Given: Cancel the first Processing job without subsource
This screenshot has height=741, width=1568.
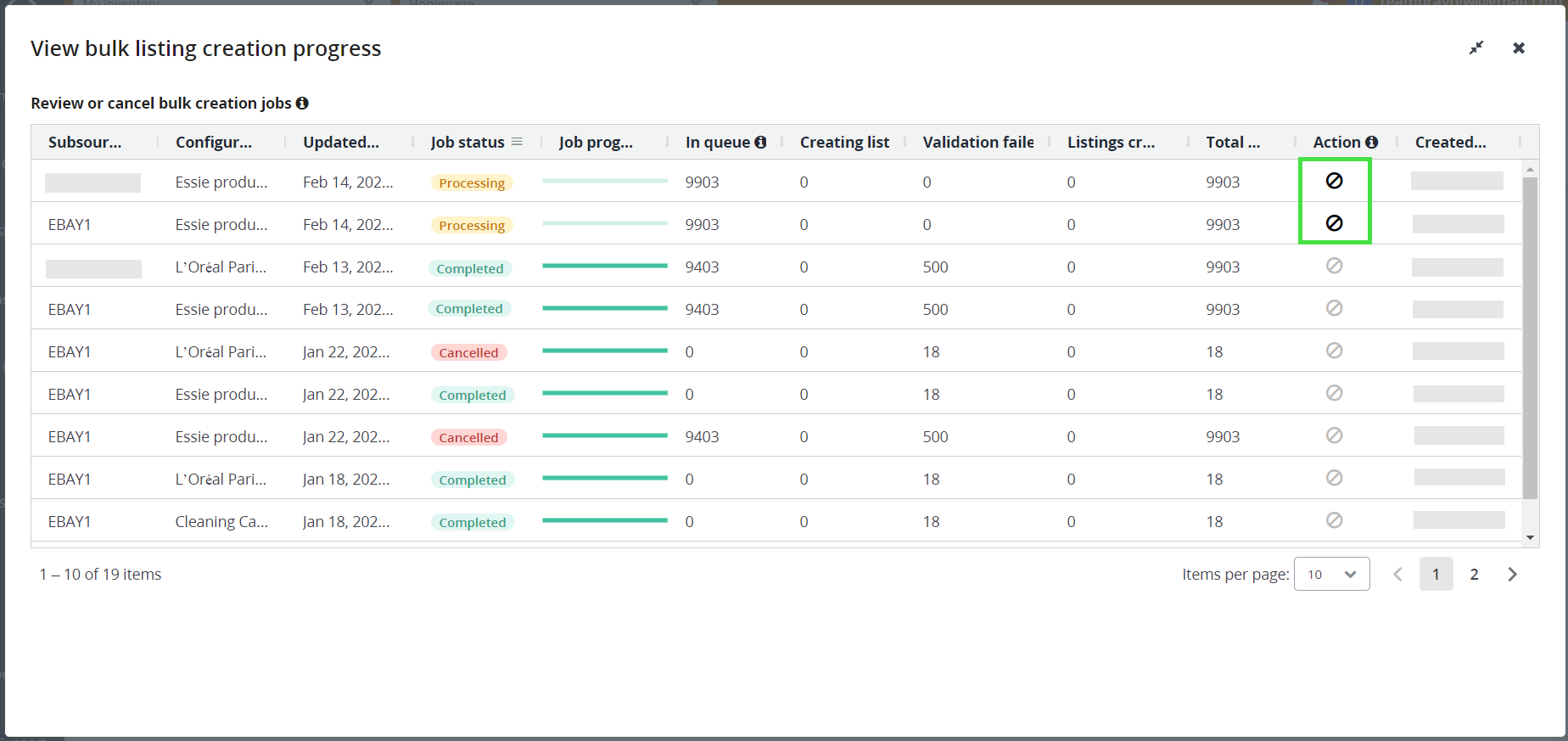Looking at the screenshot, I should pyautogui.click(x=1334, y=180).
